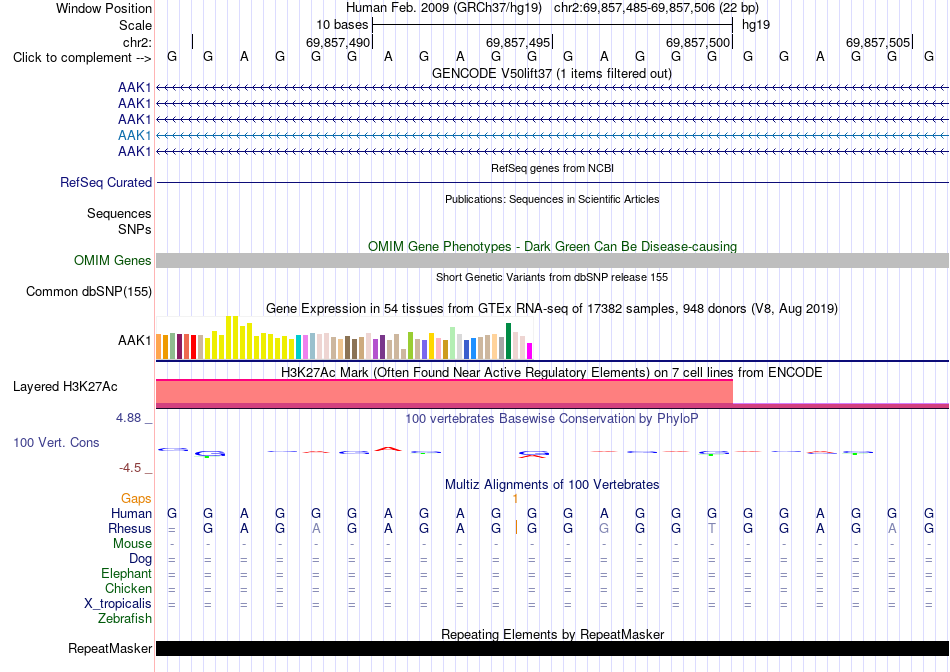This screenshot has width=950, height=672.
Task: Click the light blue AAK1 transcript label
Action: tap(135, 135)
